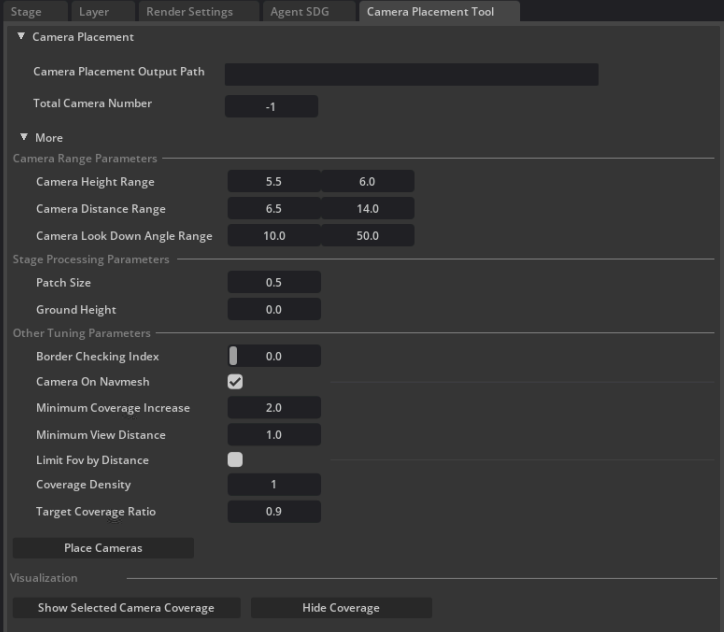Screen dimensions: 724x632
Task: Collapse the Camera Placement section
Action: [22, 37]
